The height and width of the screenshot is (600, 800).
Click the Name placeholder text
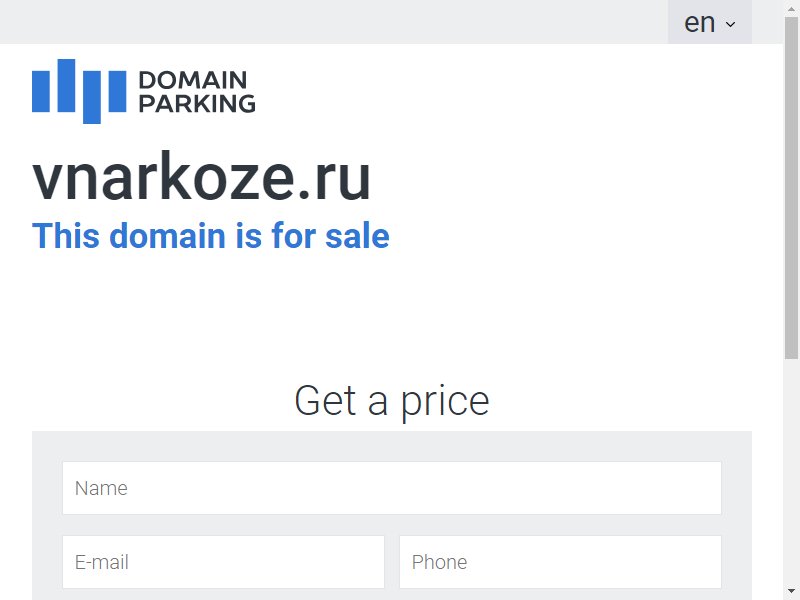(x=101, y=488)
